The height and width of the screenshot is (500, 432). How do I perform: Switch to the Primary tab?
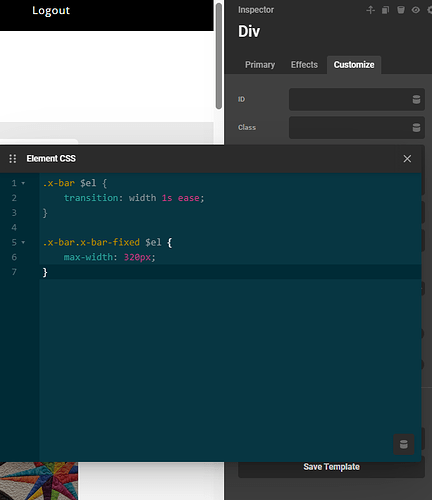[x=260, y=65]
